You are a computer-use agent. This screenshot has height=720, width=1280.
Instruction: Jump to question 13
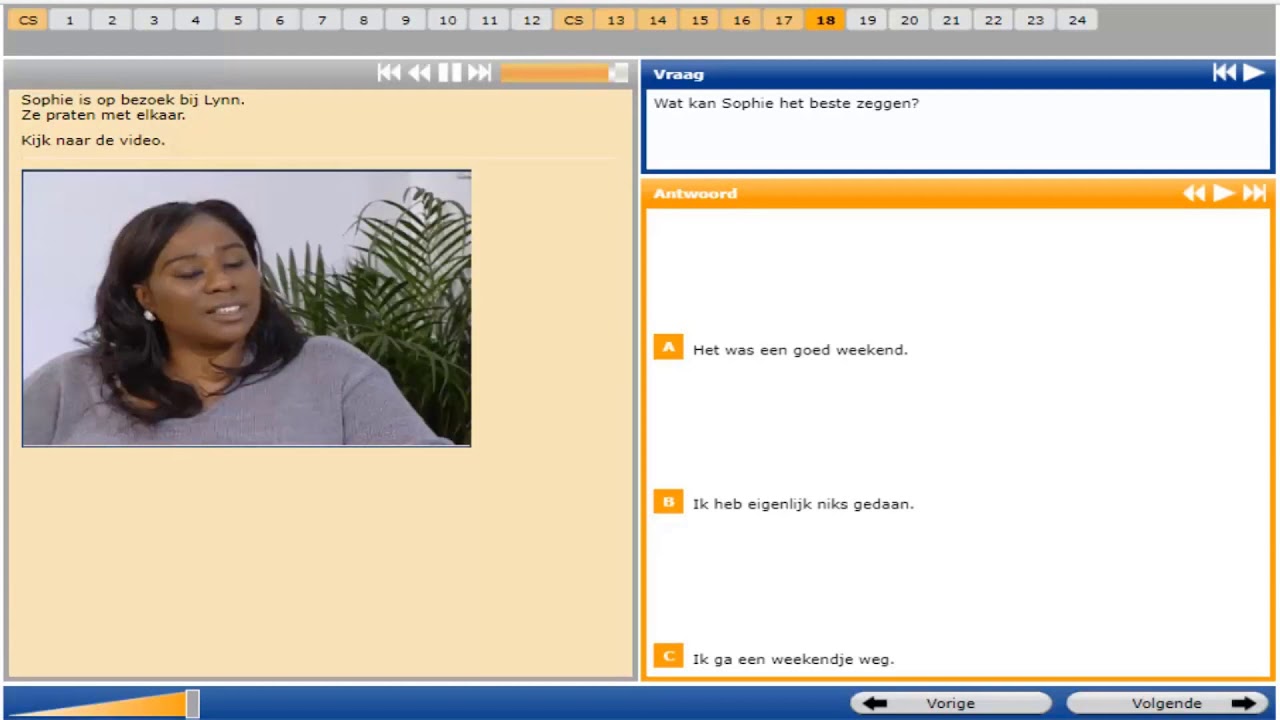(616, 20)
